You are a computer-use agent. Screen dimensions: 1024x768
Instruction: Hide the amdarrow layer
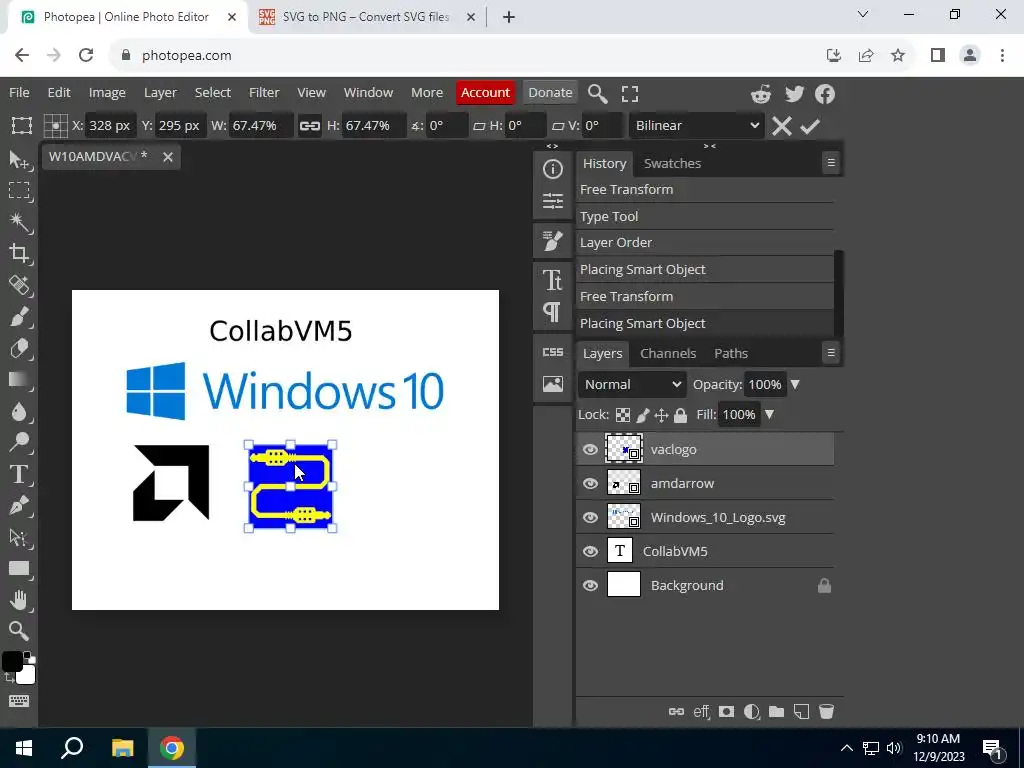(590, 483)
